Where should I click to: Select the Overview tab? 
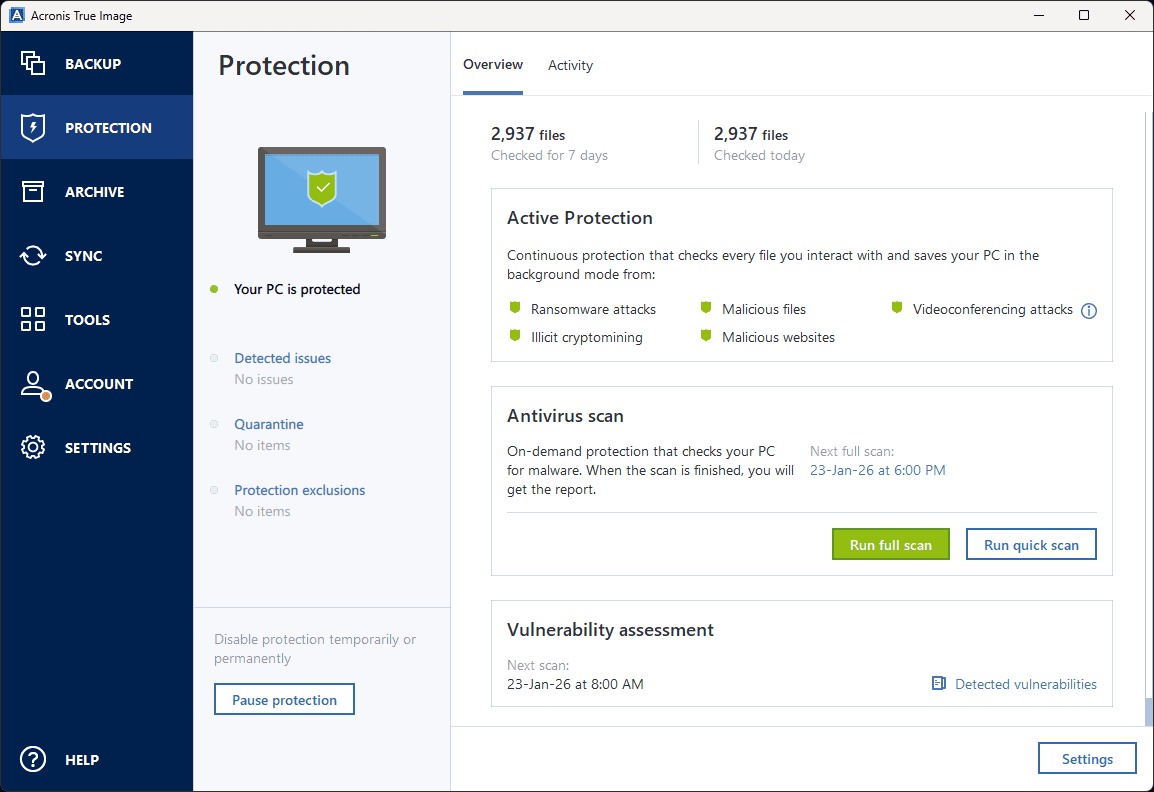coord(492,65)
